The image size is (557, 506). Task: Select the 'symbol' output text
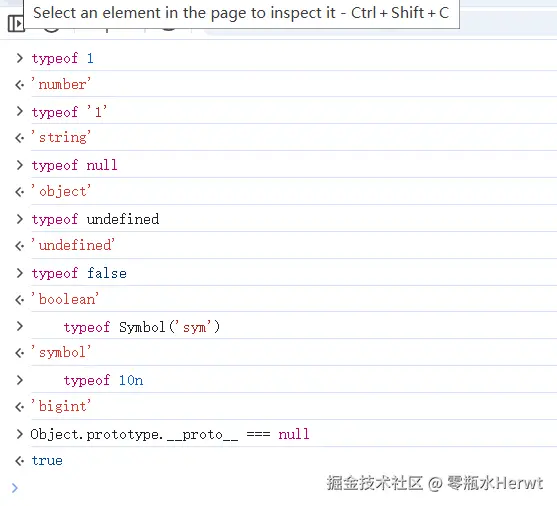[x=61, y=352]
